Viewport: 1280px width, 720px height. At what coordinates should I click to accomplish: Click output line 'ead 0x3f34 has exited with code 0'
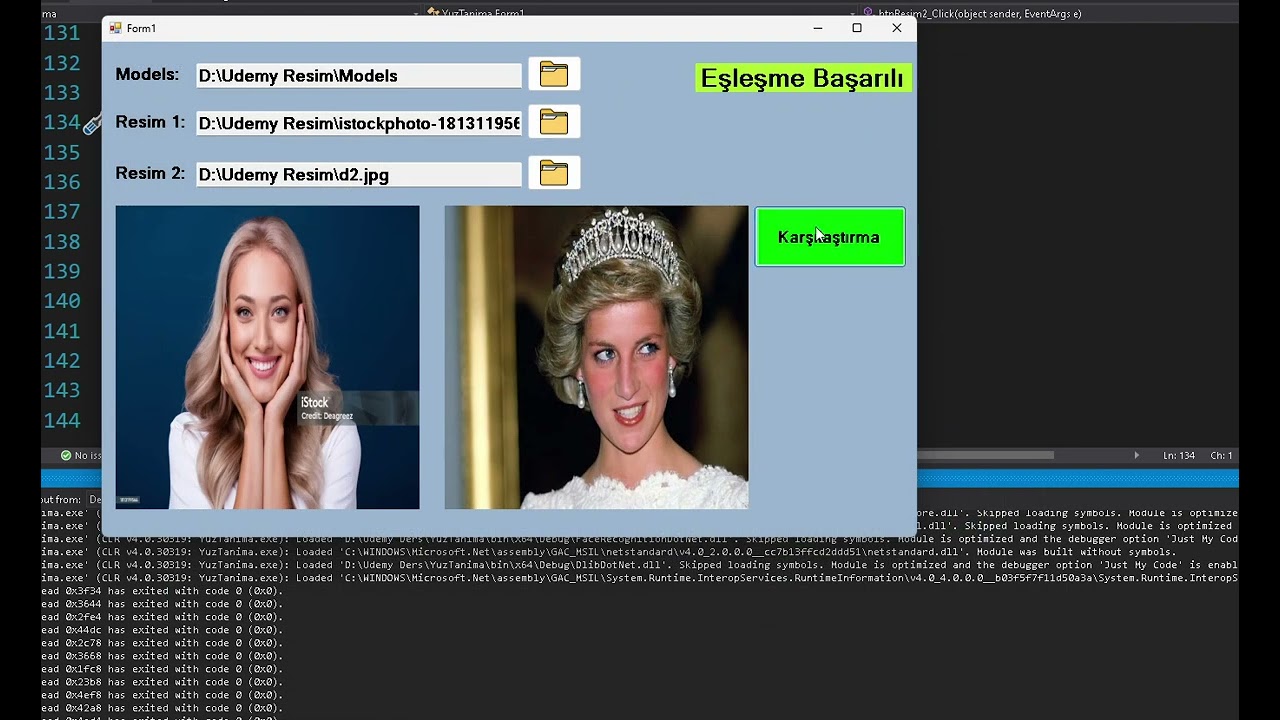162,591
